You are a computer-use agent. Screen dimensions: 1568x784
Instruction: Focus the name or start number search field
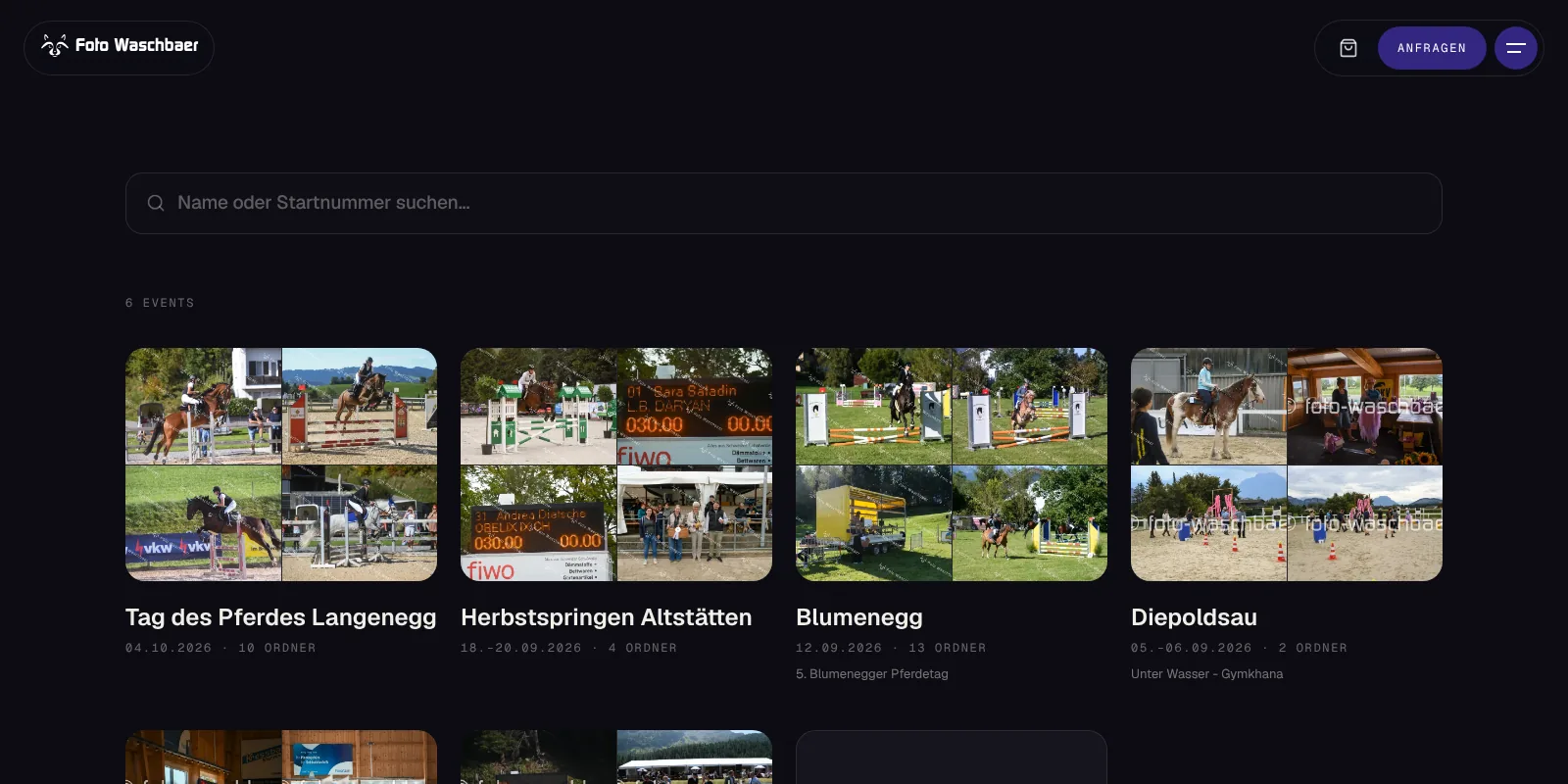pyautogui.click(x=784, y=203)
